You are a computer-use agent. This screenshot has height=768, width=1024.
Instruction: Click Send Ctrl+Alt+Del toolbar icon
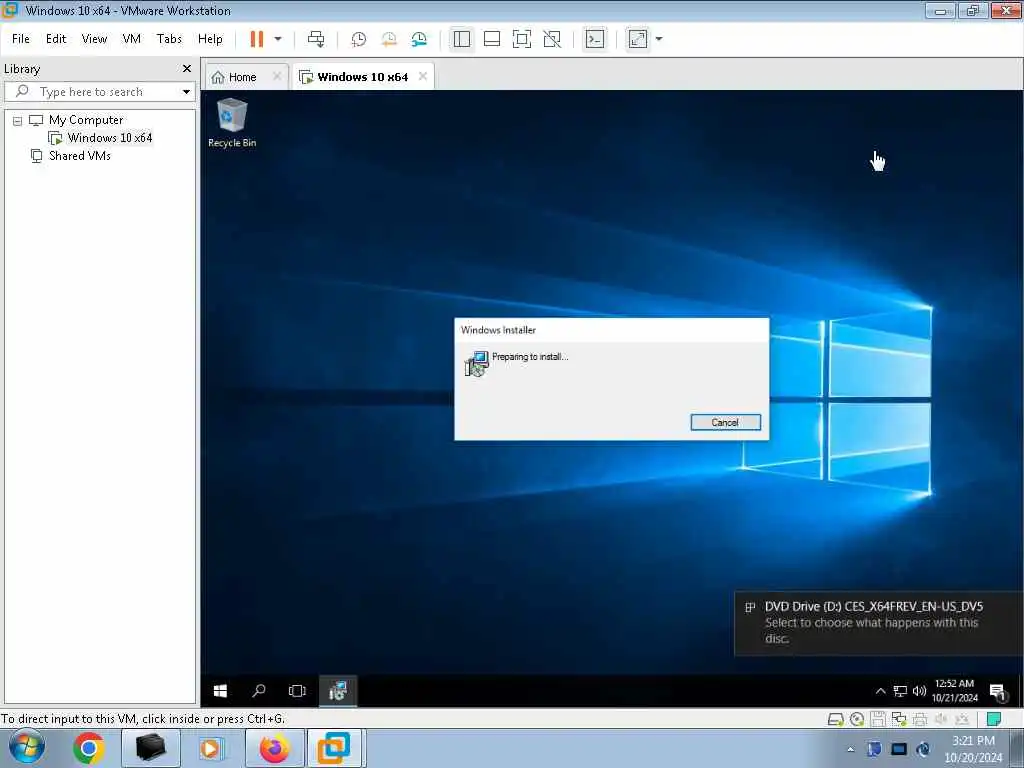point(316,39)
